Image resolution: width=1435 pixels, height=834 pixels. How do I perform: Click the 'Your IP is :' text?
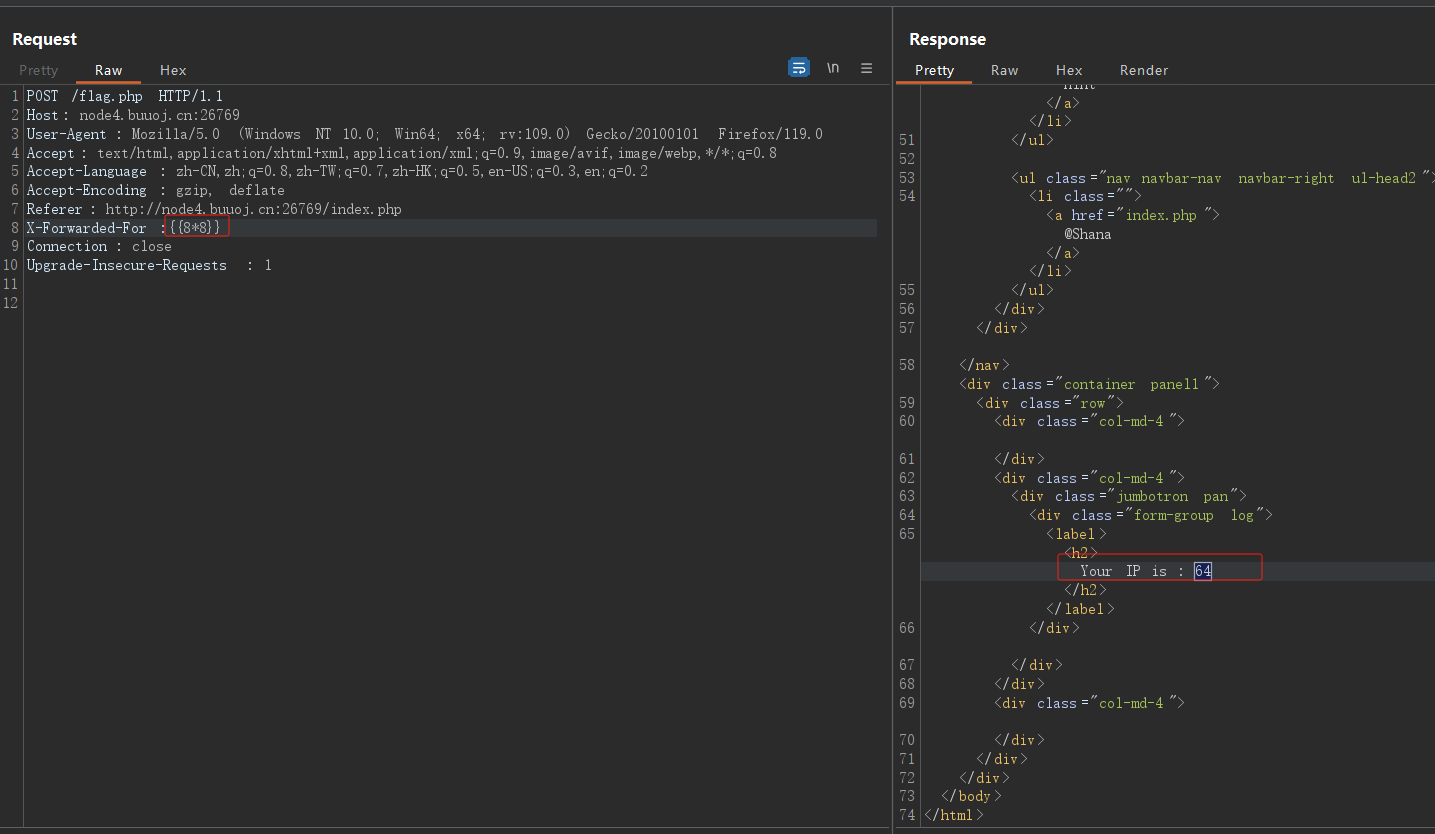[1132, 571]
